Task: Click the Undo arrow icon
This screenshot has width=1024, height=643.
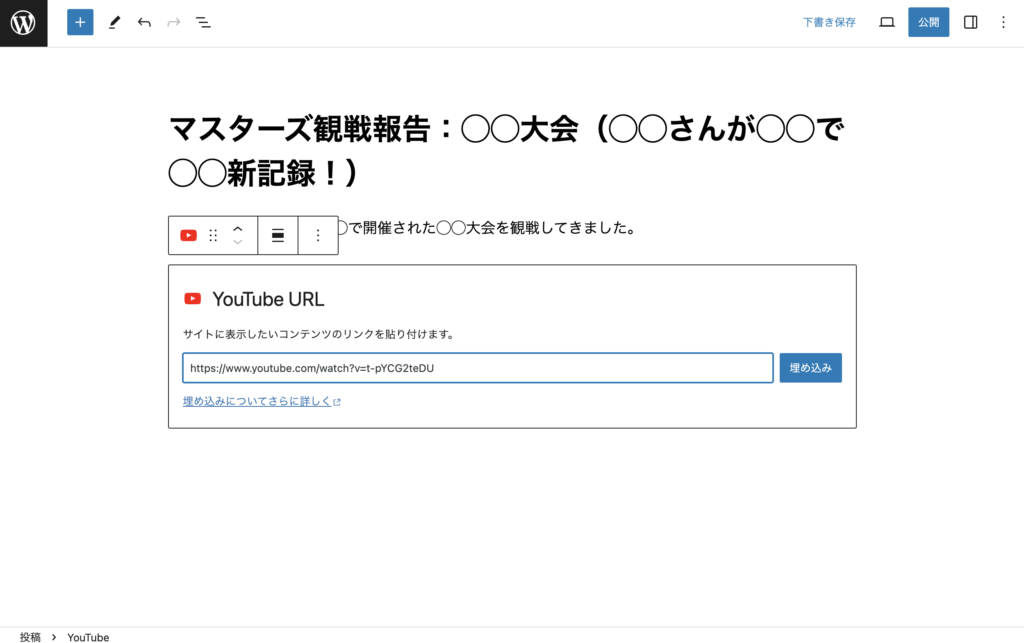Action: tap(144, 22)
